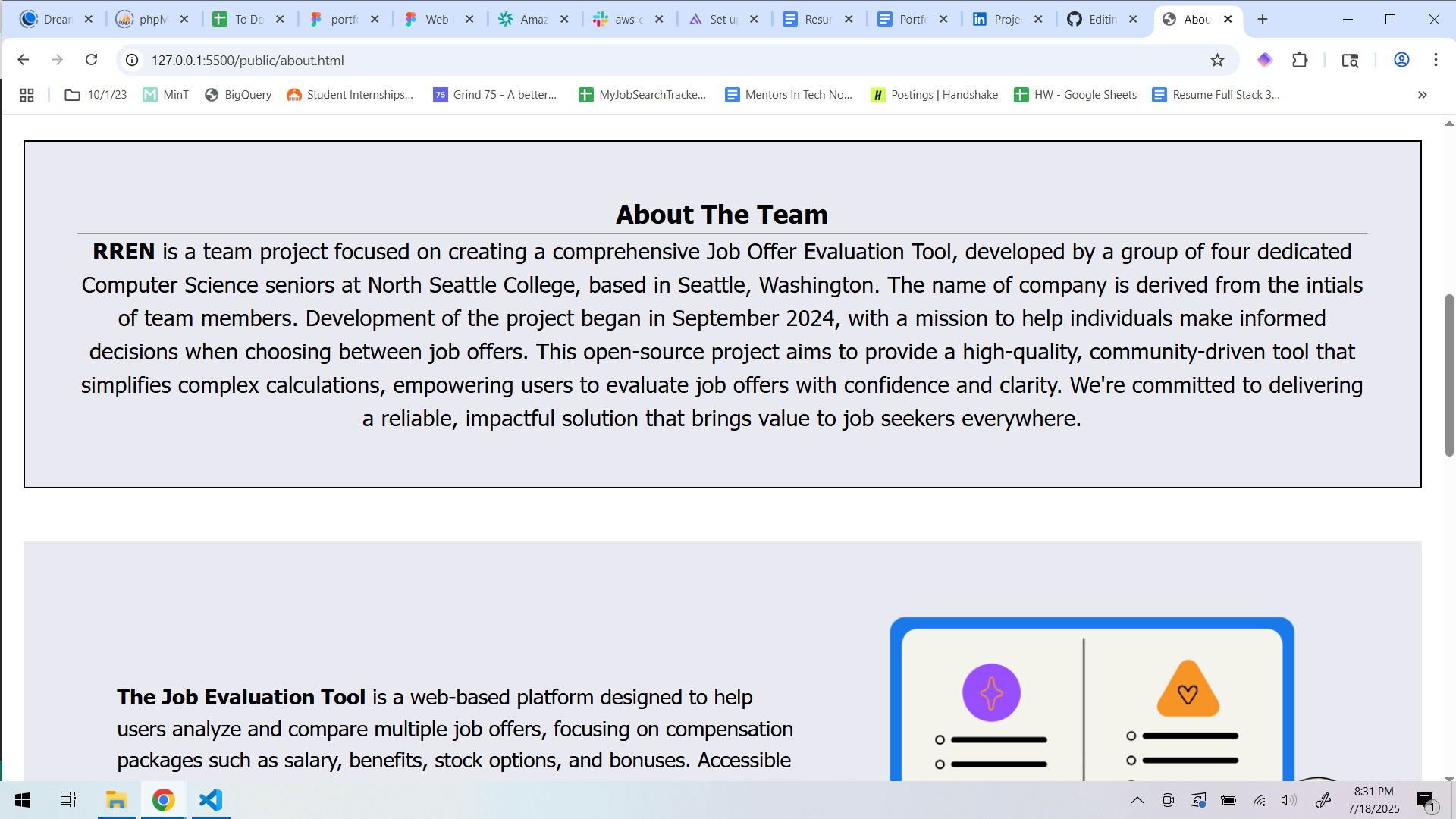This screenshot has height=819, width=1456.
Task: Open the Extensions puzzle icon
Action: [x=1300, y=60]
